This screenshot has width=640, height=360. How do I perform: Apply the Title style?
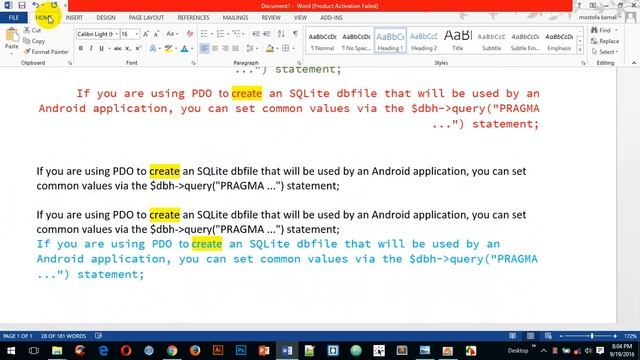click(x=458, y=41)
